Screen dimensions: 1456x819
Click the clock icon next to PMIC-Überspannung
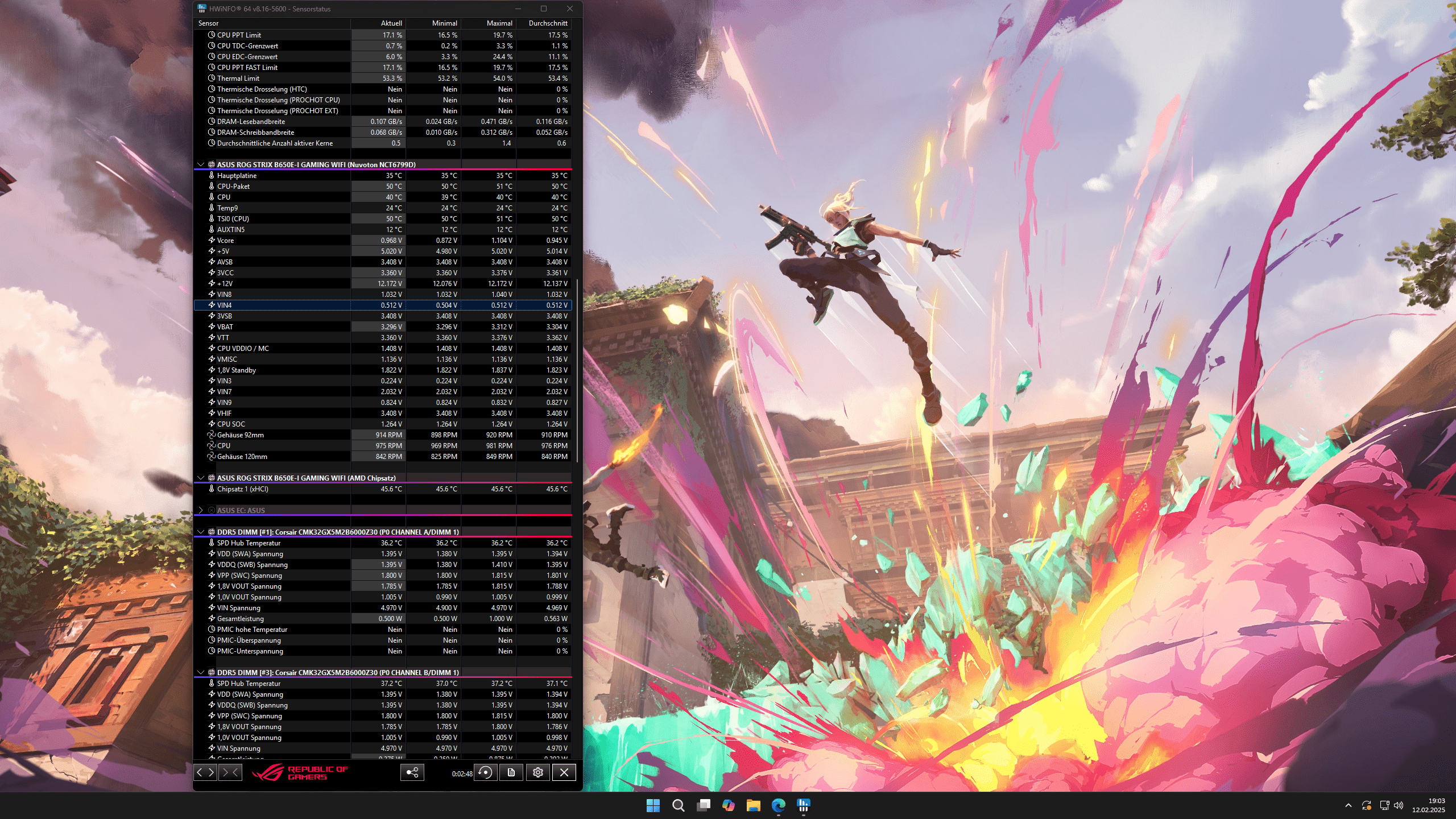click(x=212, y=640)
